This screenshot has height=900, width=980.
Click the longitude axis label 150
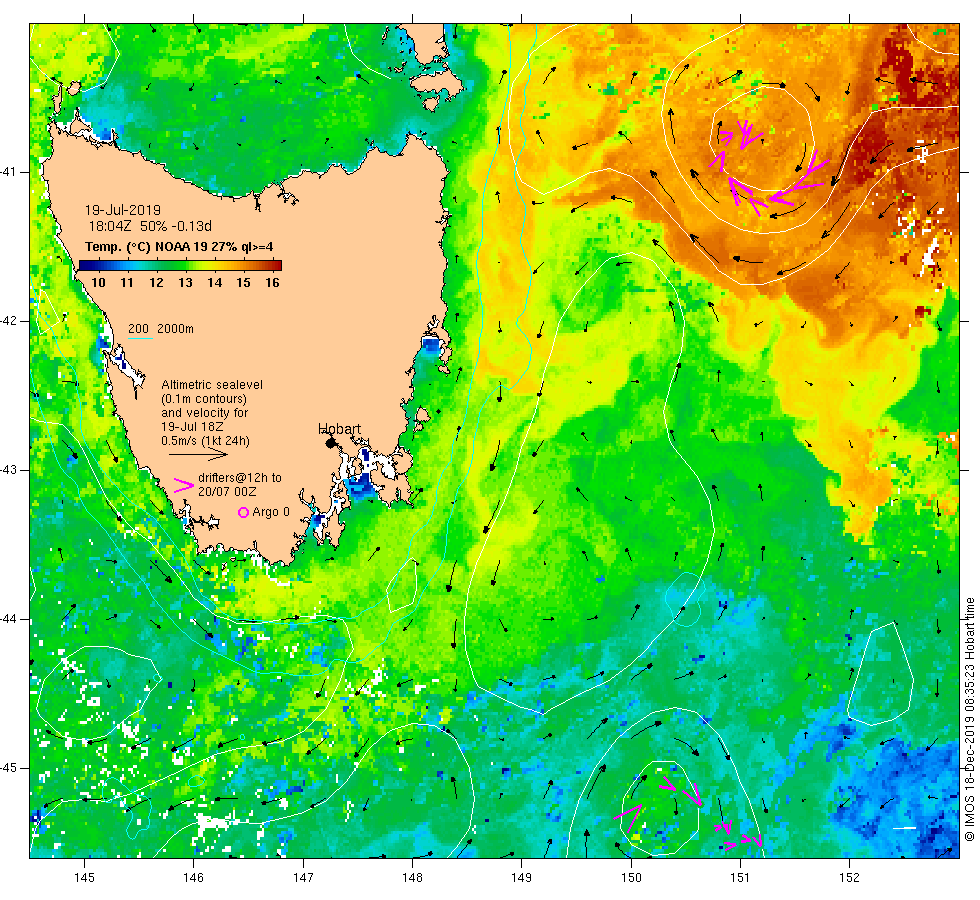pos(631,878)
